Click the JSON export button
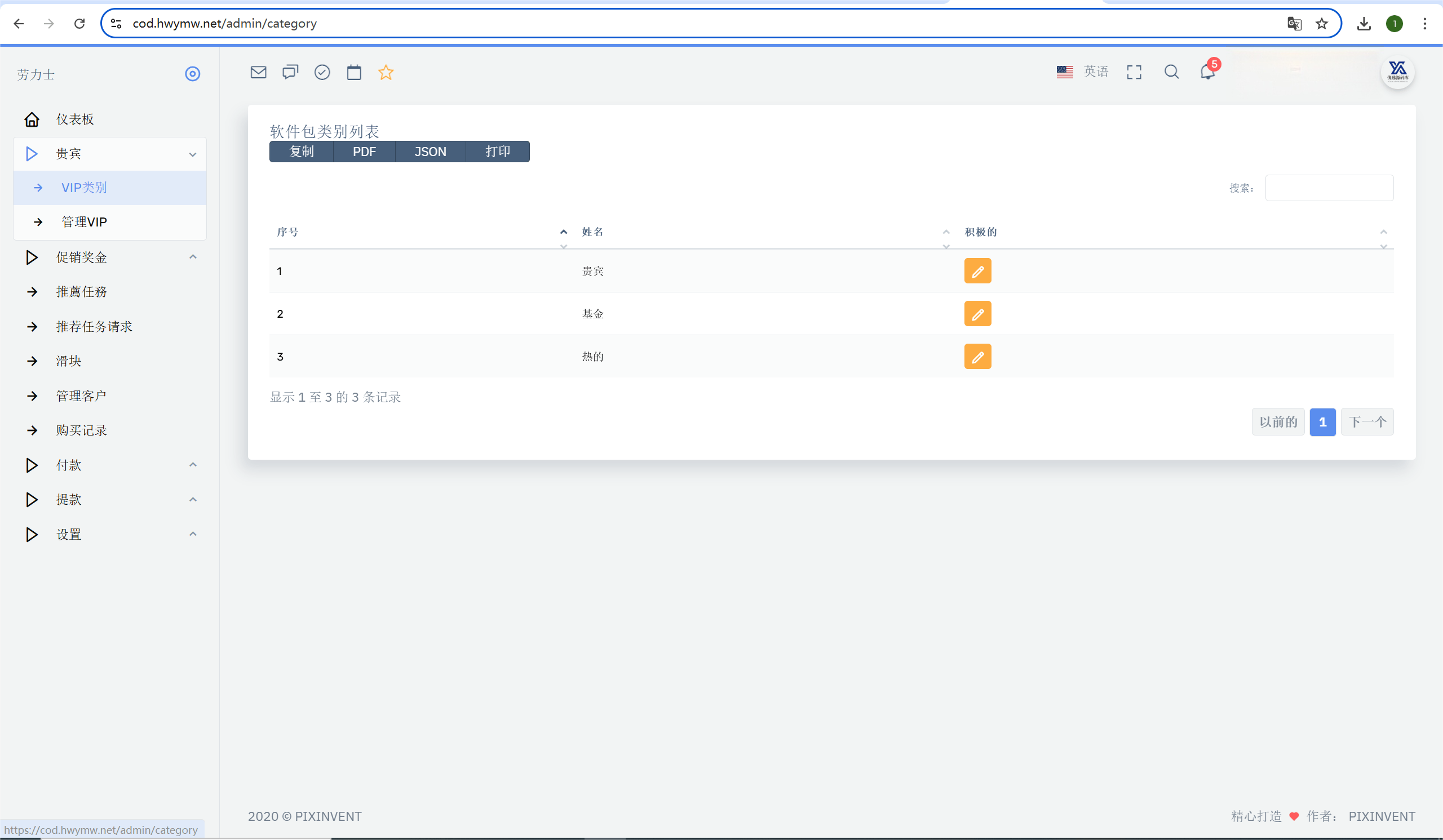This screenshot has height=840, width=1443. pos(430,152)
